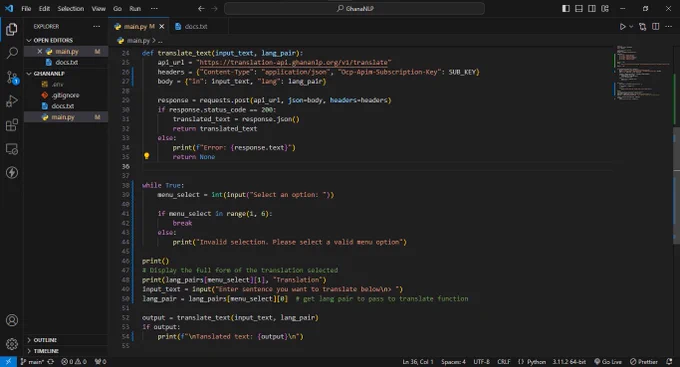The height and width of the screenshot is (367, 680).
Task: Open the Extensions view
Action: click(x=12, y=125)
